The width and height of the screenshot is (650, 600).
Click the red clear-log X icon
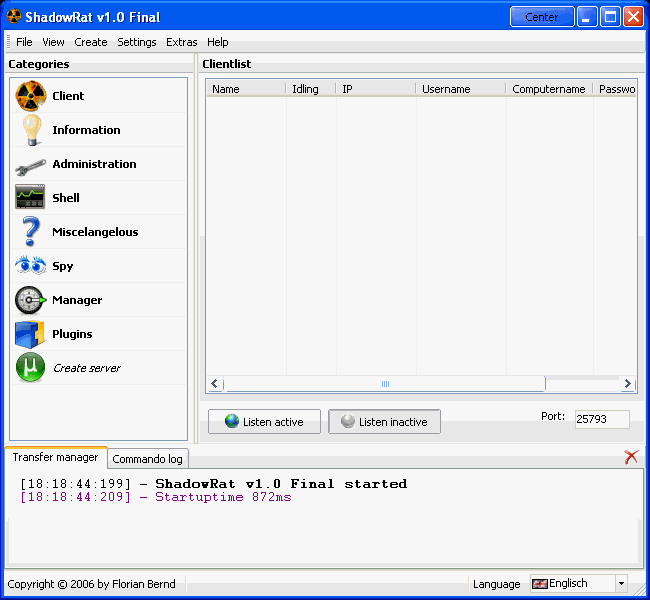[x=631, y=457]
